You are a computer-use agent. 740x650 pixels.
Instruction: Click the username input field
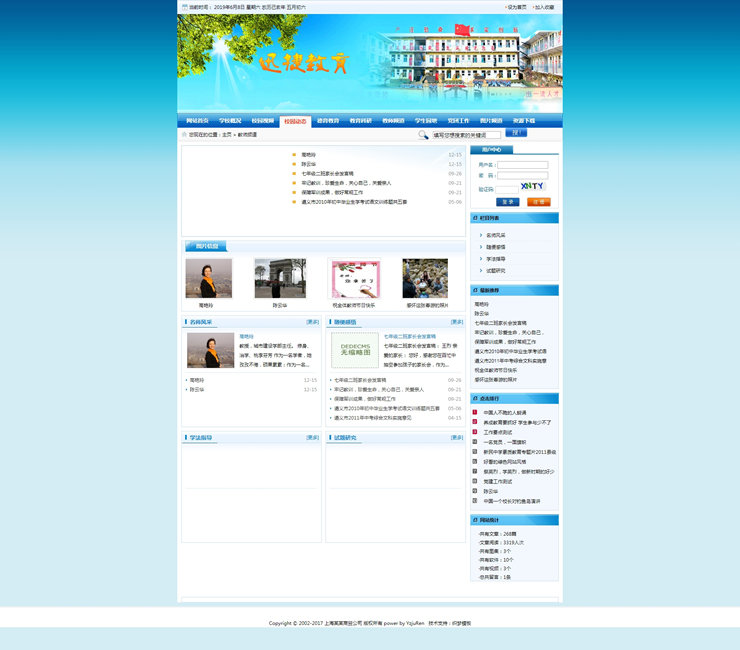pyautogui.click(x=522, y=165)
